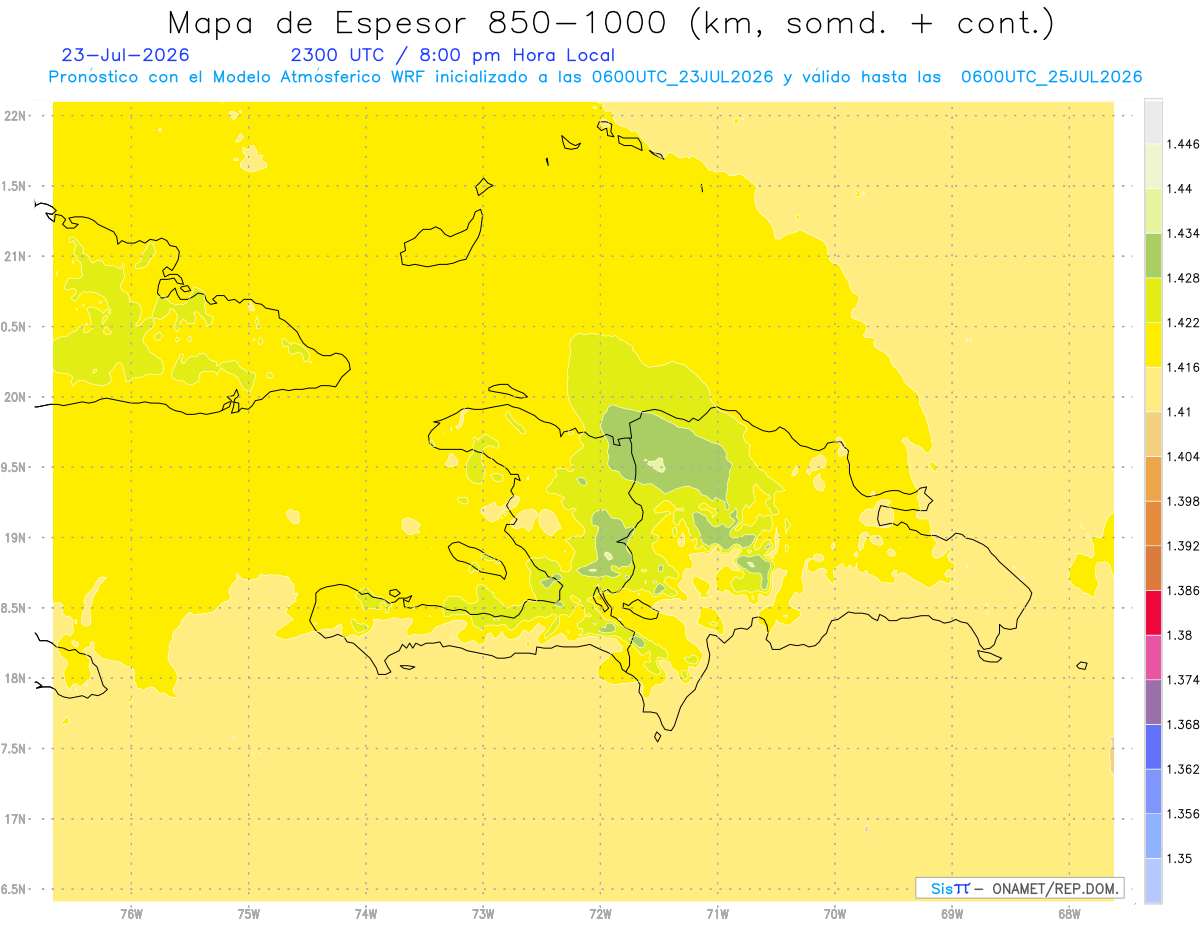Viewport: 1200px width, 927px height.
Task: Click the 'ONAMET/REP.DOM.' credit box
Action: pos(1020,888)
